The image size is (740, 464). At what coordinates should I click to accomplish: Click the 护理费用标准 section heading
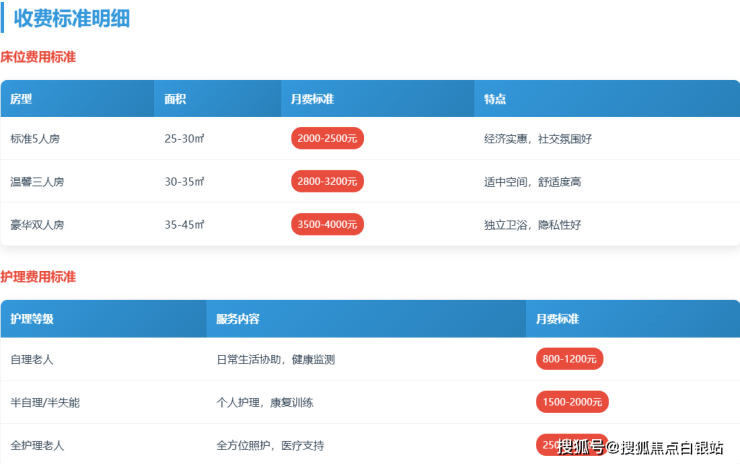click(38, 276)
